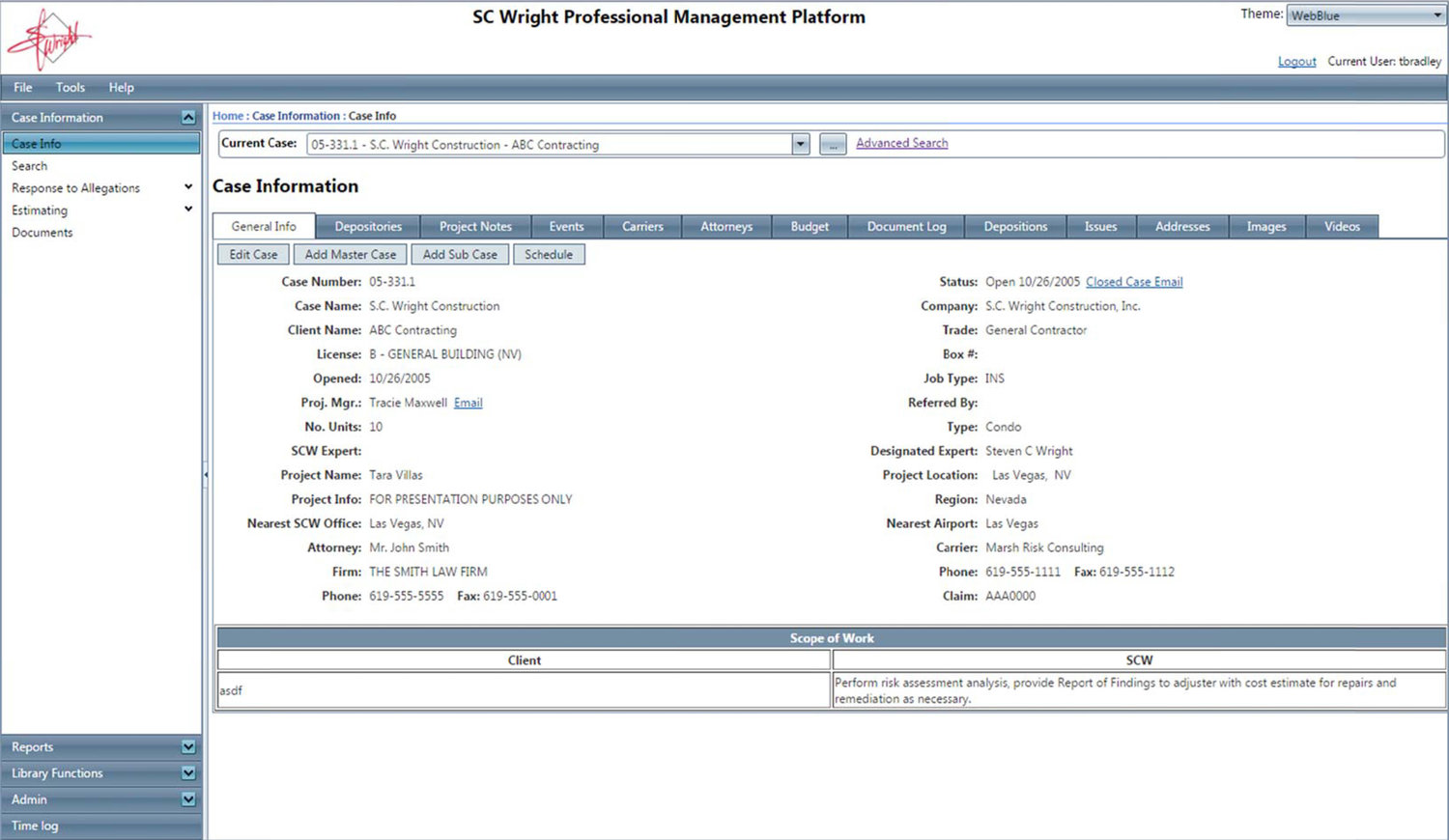Screen dimensions: 1449x840
Task: Switch to the Budget tab
Action: 810,226
